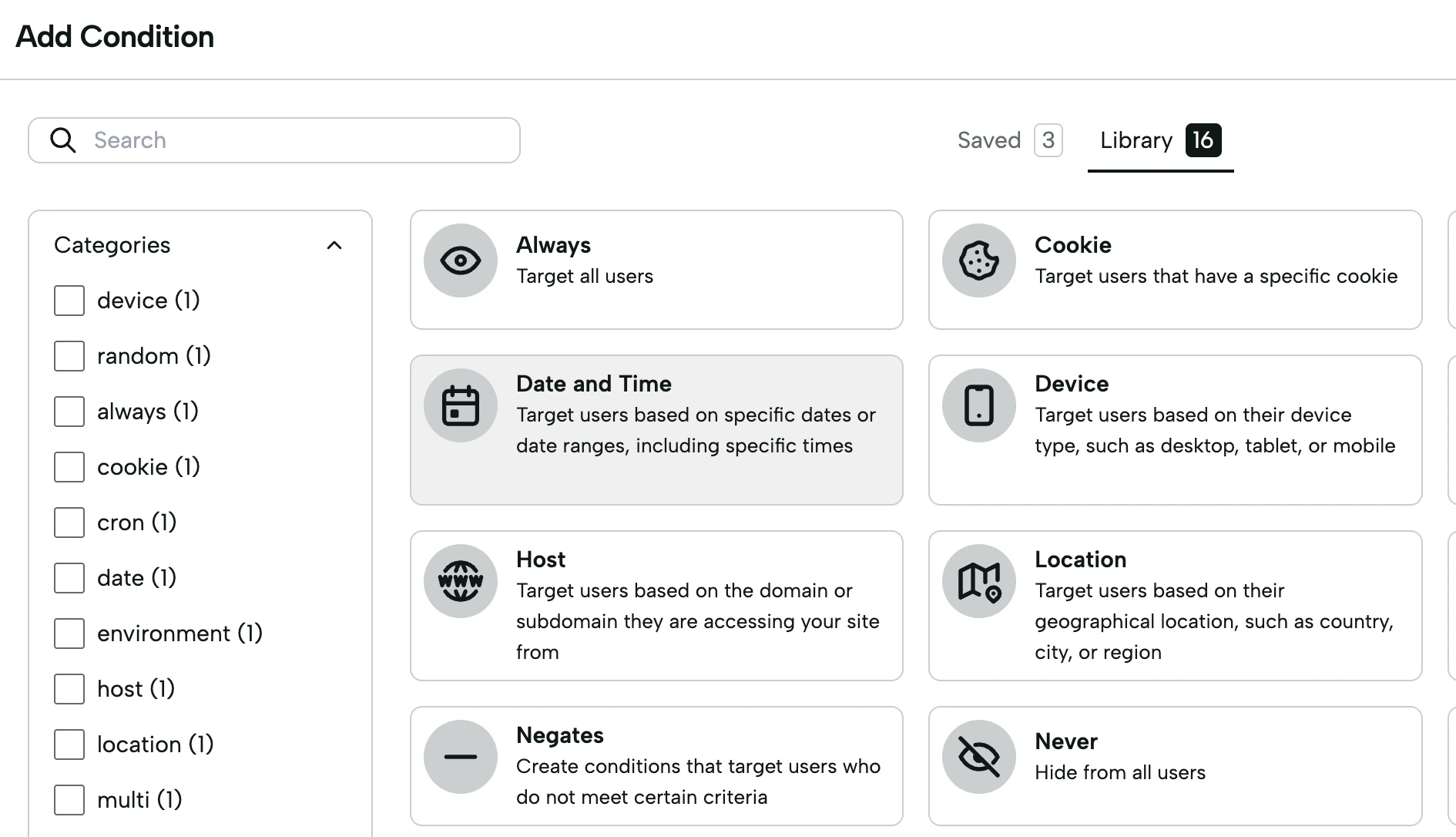The width and height of the screenshot is (1456, 837).
Task: Select the cookie icon for Cookie condition
Action: (978, 261)
